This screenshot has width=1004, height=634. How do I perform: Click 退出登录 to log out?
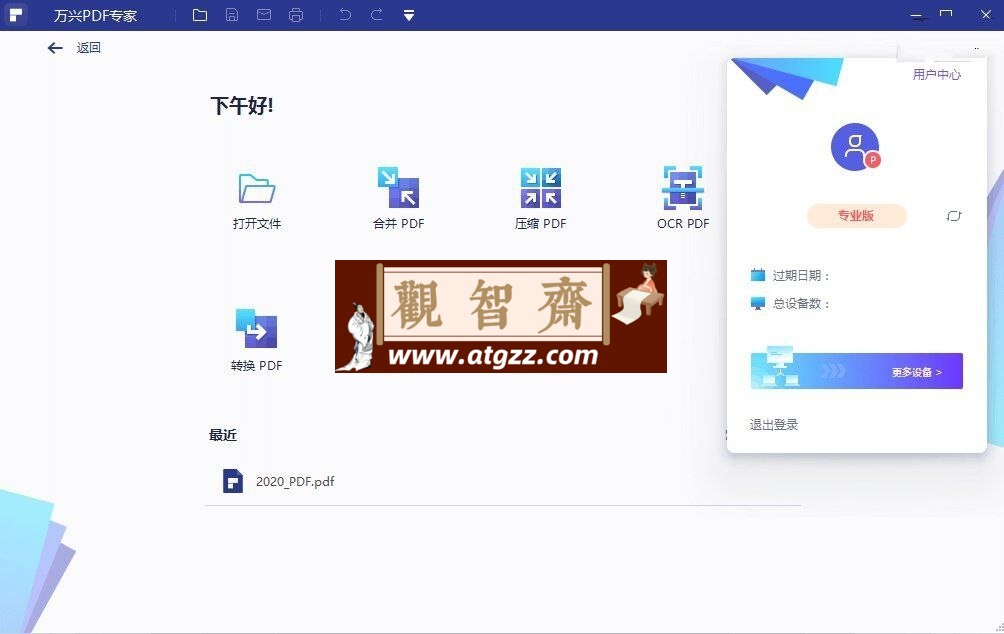click(x=773, y=425)
